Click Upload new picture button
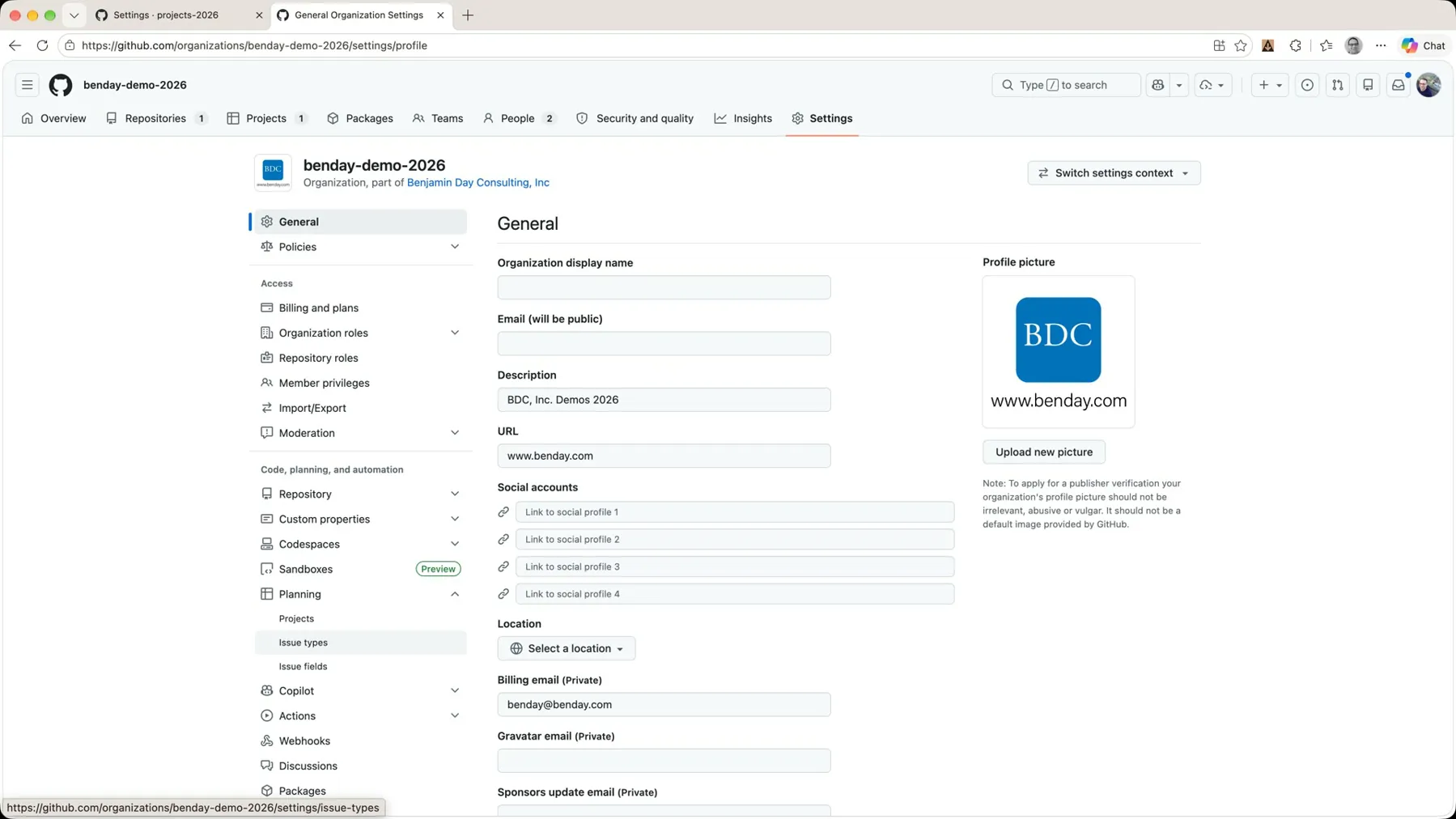Screen dimensions: 1456x819 point(1044,452)
